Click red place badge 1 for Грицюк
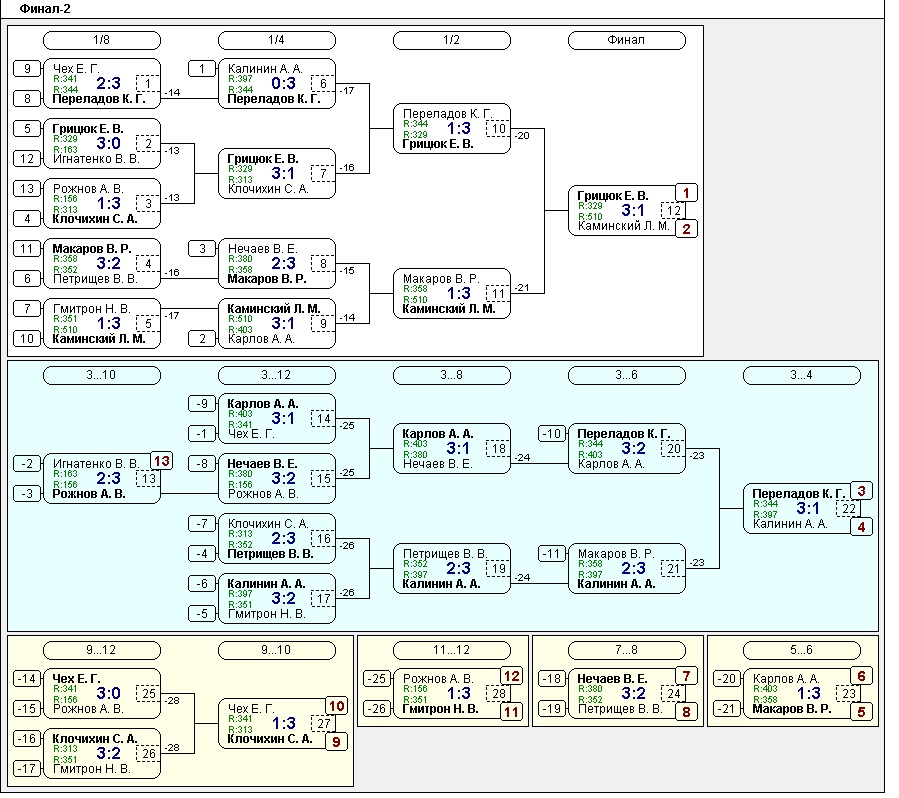Viewport: 899px width, 798px height. pos(686,193)
